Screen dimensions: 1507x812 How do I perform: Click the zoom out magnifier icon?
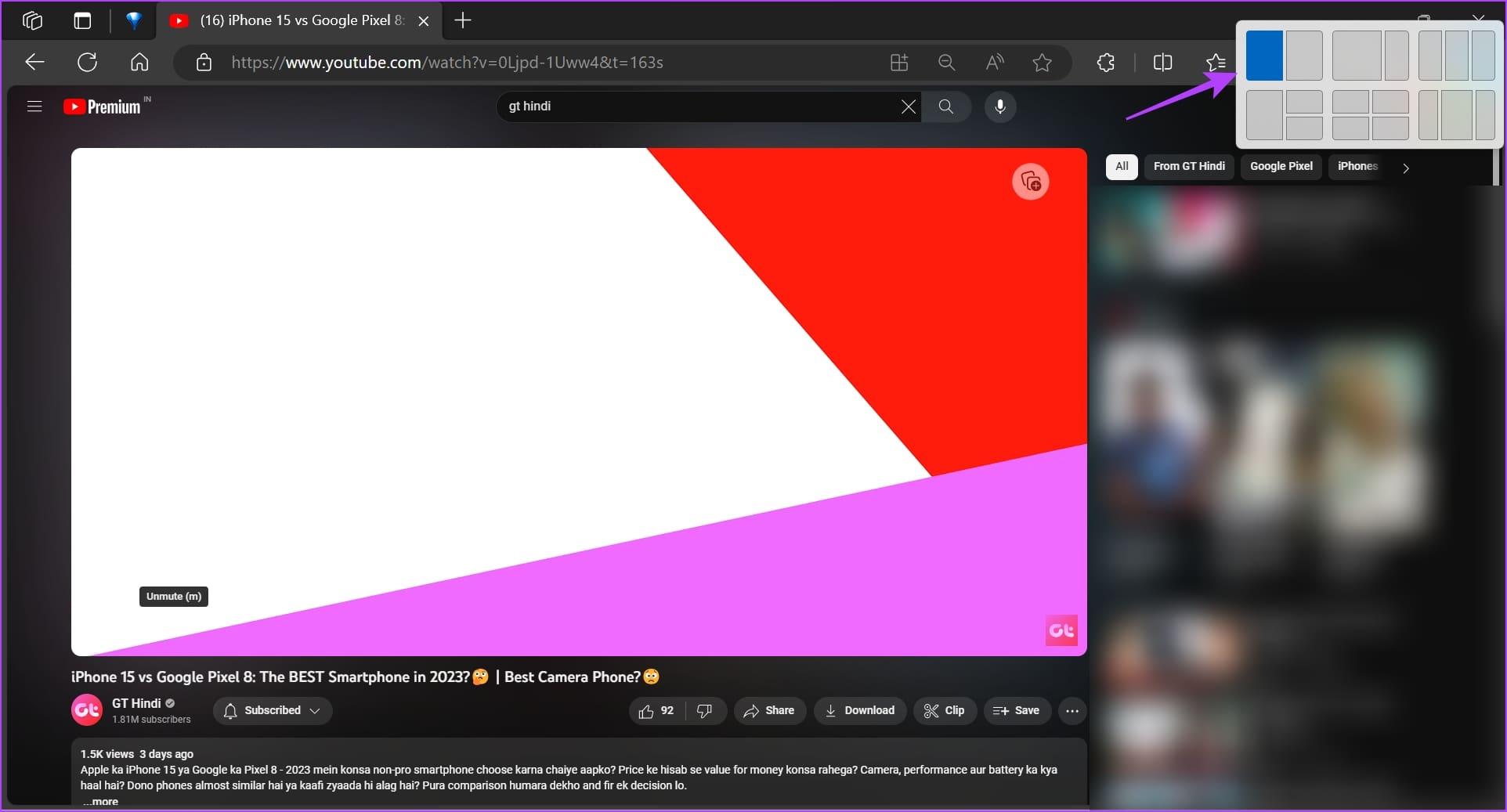point(946,63)
